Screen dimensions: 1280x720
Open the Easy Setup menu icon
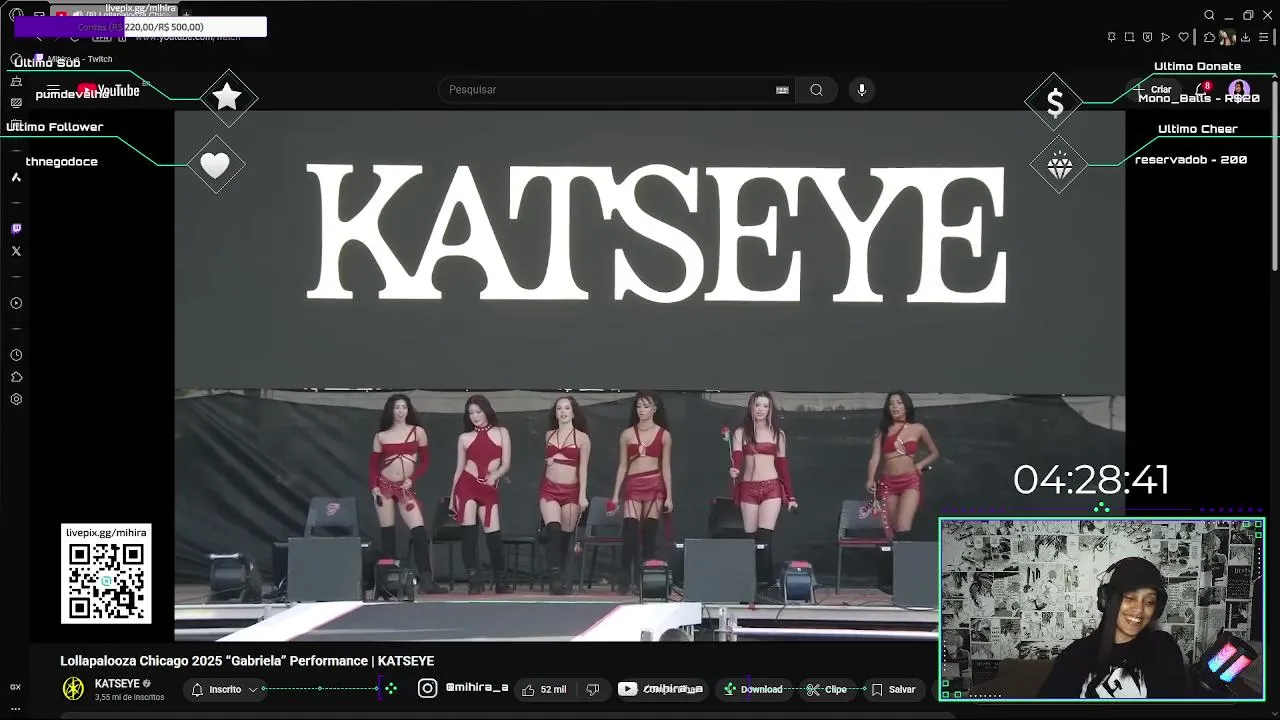pyautogui.click(x=1264, y=37)
